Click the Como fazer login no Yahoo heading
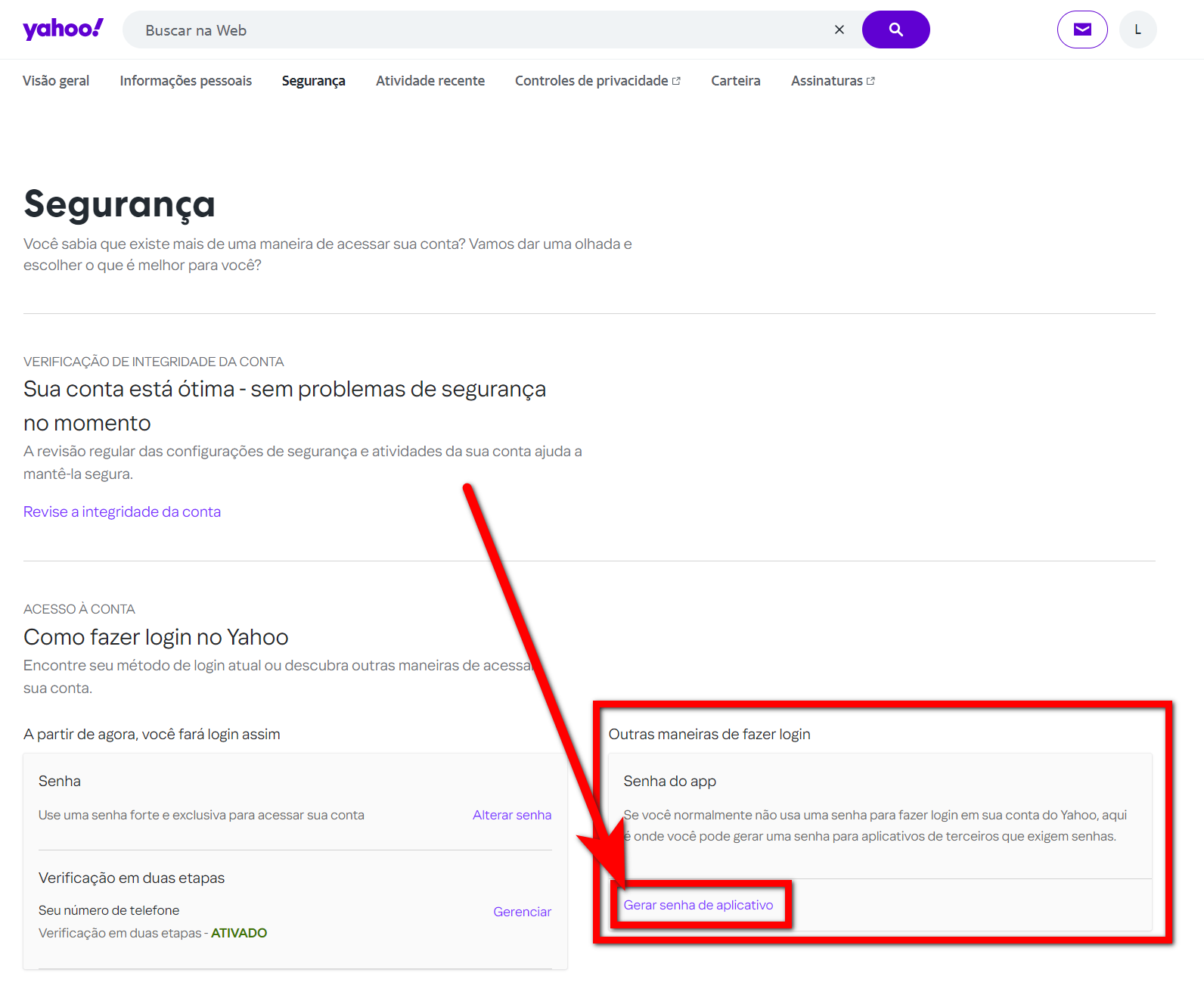This screenshot has height=1001, width=1204. [x=156, y=637]
